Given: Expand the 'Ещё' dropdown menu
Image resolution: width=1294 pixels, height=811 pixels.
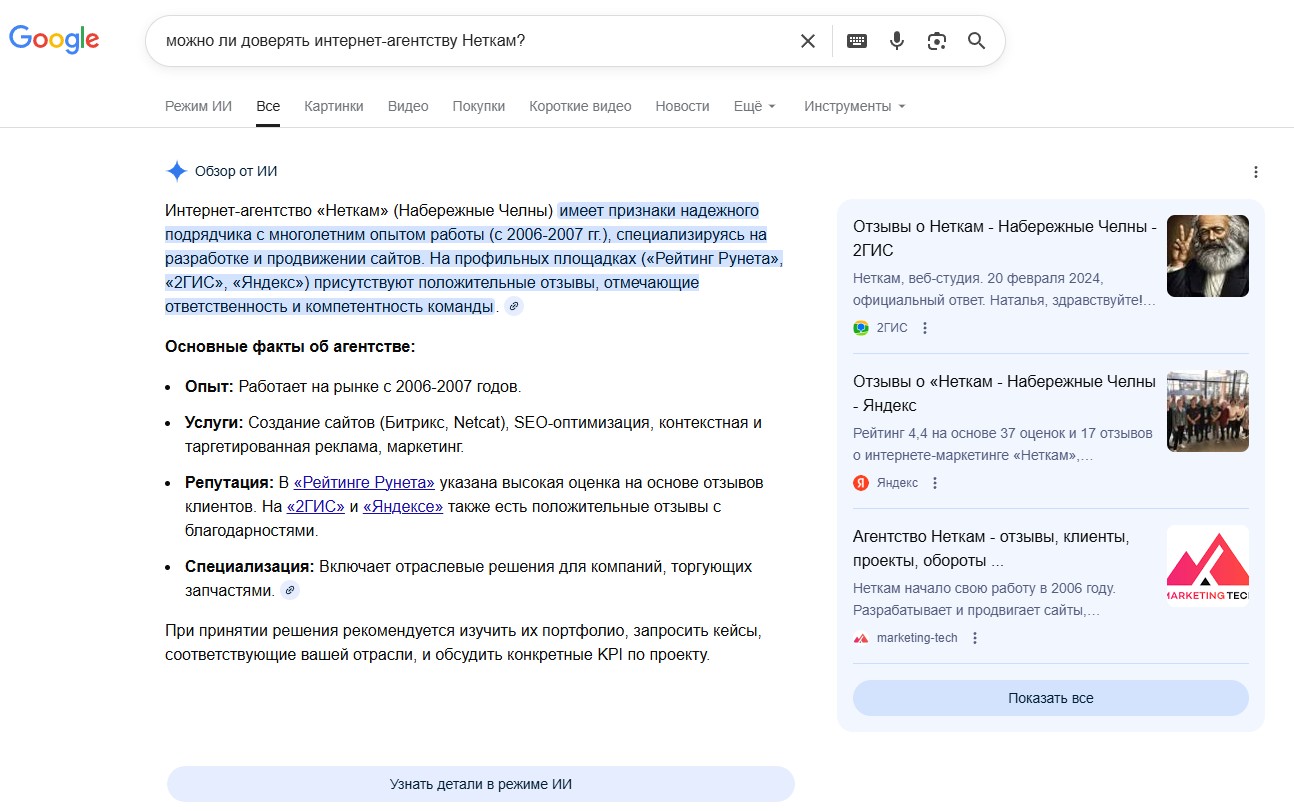Looking at the screenshot, I should 755,106.
